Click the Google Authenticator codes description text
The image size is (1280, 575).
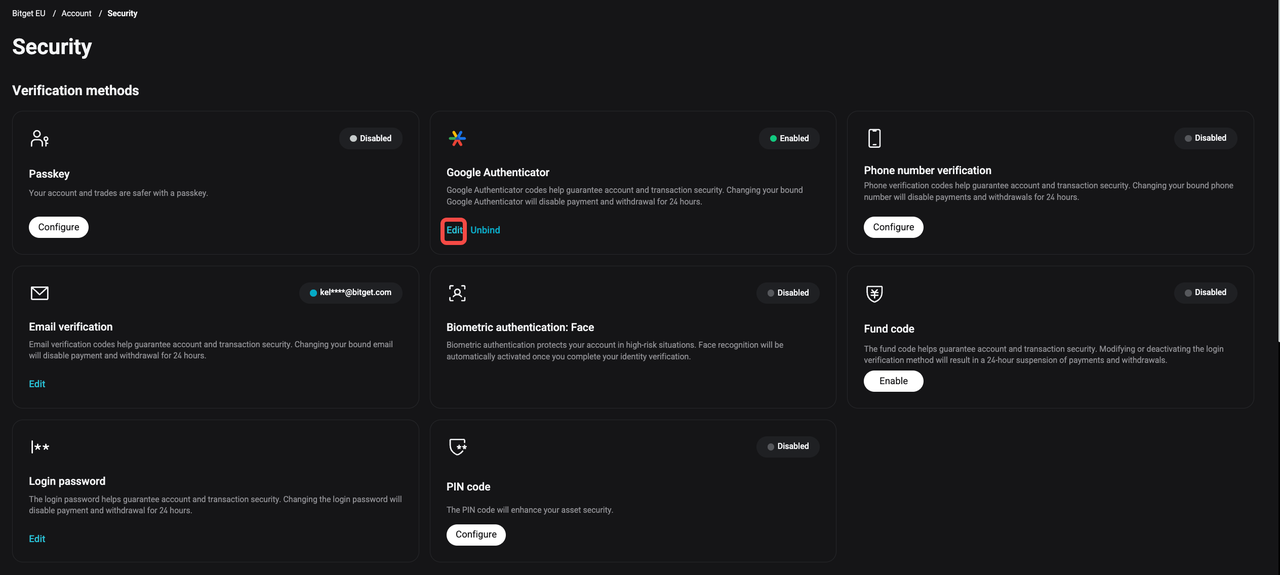tap(624, 195)
